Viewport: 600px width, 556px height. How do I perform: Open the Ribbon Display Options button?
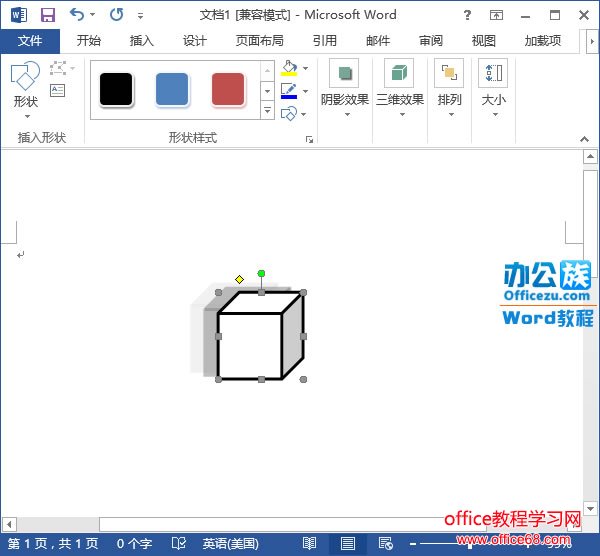496,15
